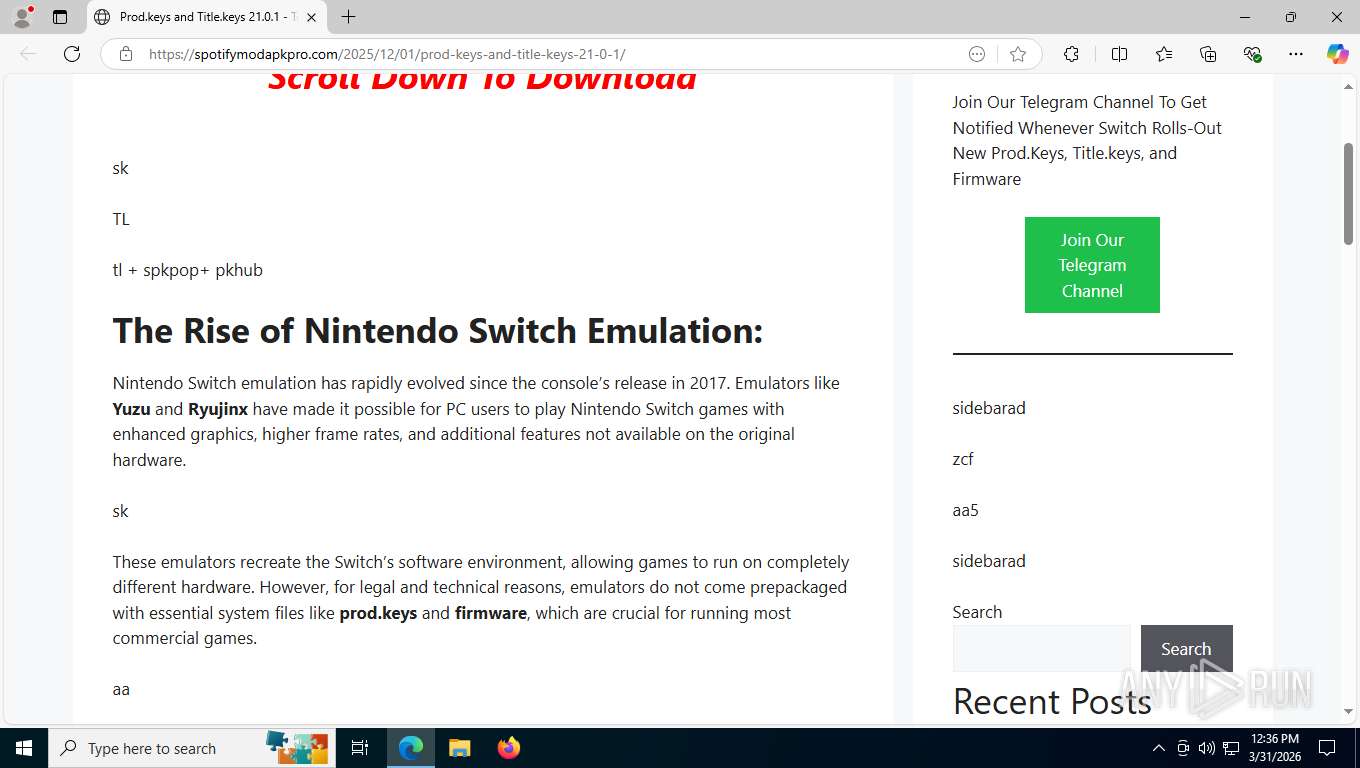View site information lock icon

pos(125,54)
